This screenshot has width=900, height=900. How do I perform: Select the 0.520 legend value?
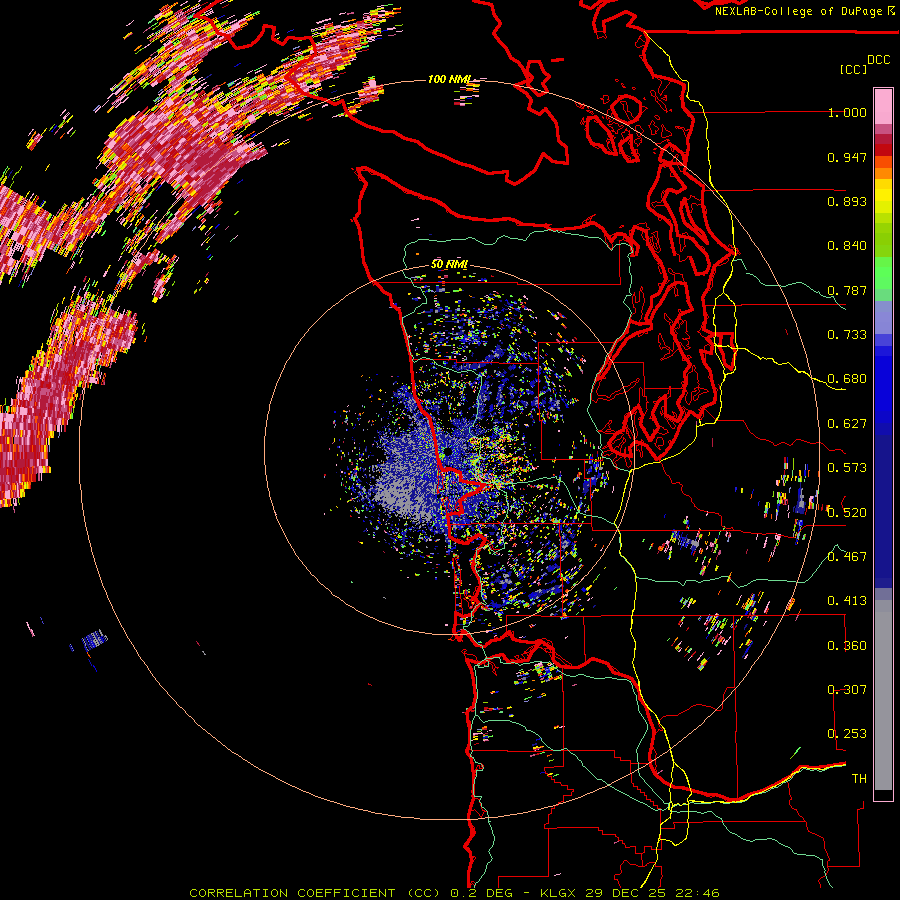(x=847, y=512)
